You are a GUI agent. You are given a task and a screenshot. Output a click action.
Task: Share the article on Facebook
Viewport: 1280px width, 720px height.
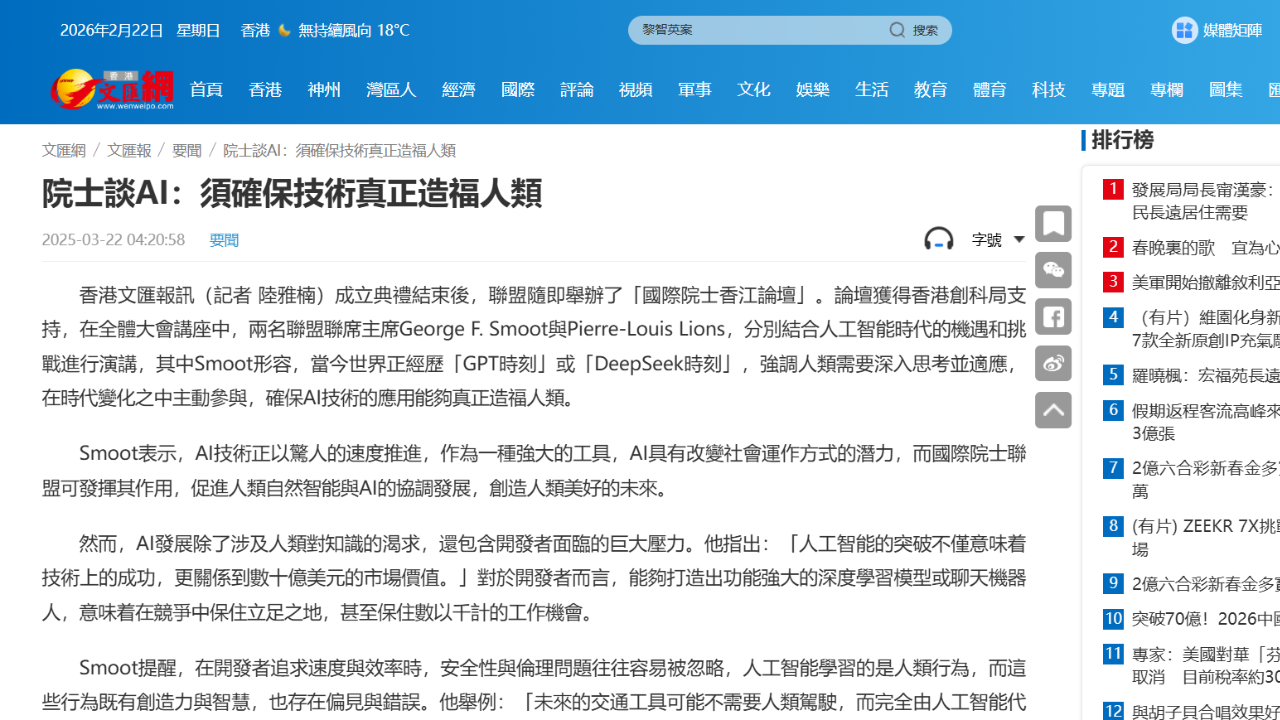click(x=1053, y=317)
